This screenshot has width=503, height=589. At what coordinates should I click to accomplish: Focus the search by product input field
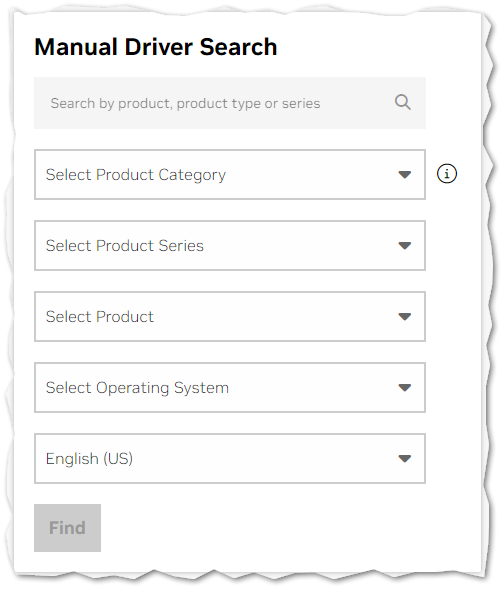(230, 103)
